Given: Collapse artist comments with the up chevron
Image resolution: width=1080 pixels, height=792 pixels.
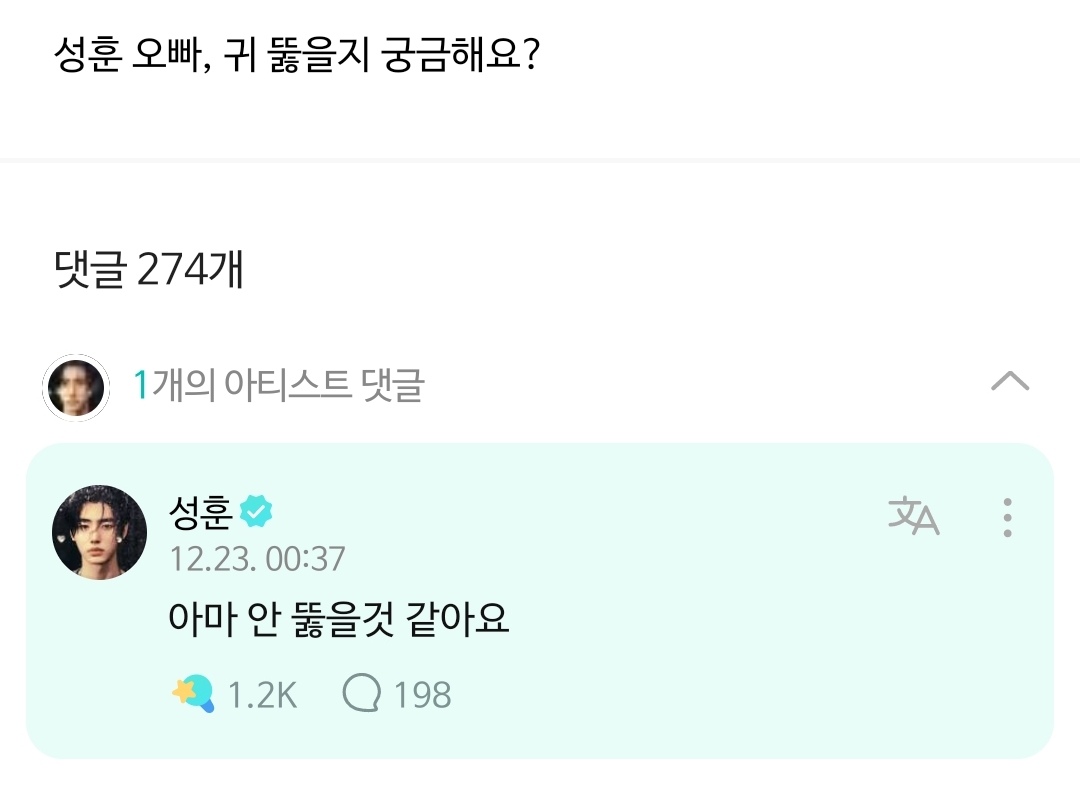Looking at the screenshot, I should pos(1009,381).
